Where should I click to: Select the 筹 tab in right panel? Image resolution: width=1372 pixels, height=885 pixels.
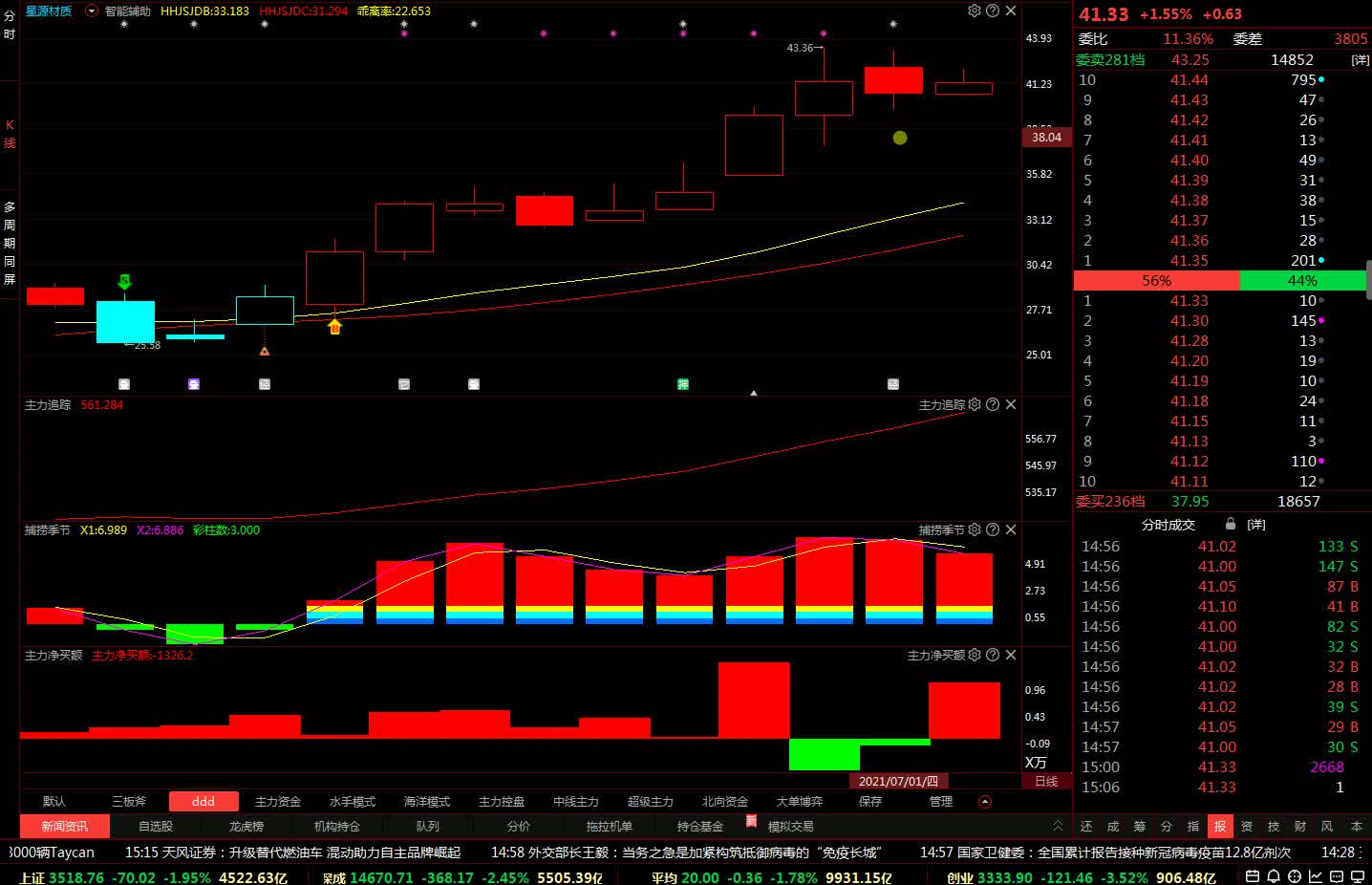point(1140,826)
